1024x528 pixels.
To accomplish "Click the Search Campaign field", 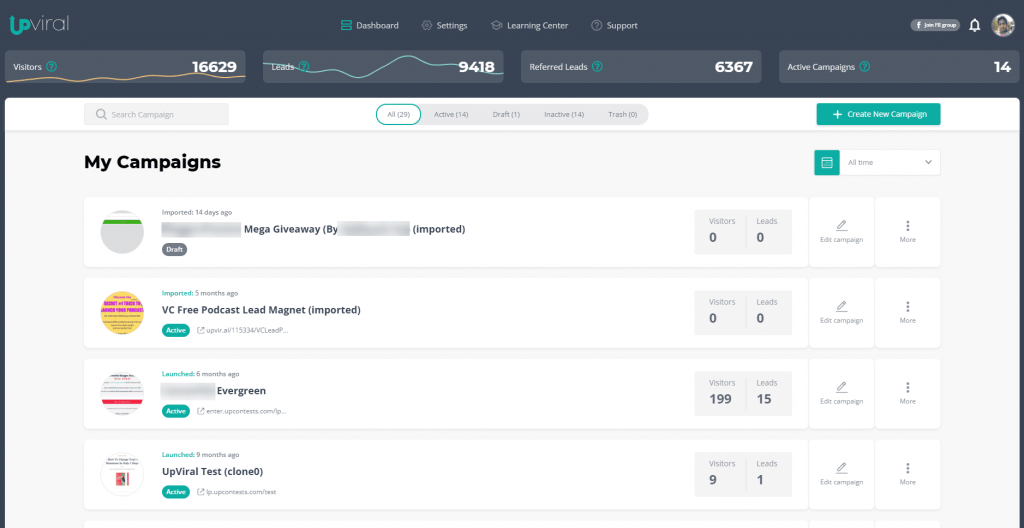I will [156, 115].
